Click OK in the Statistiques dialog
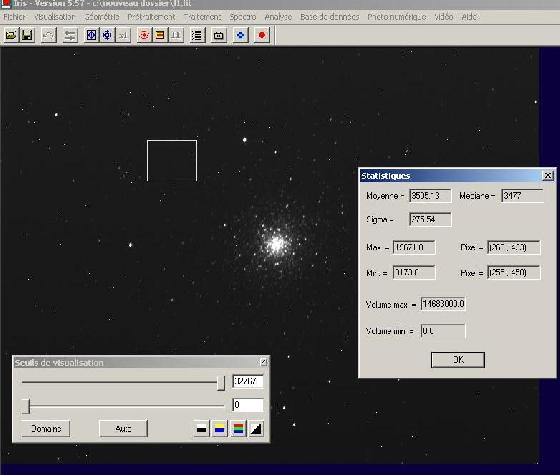 (458, 360)
